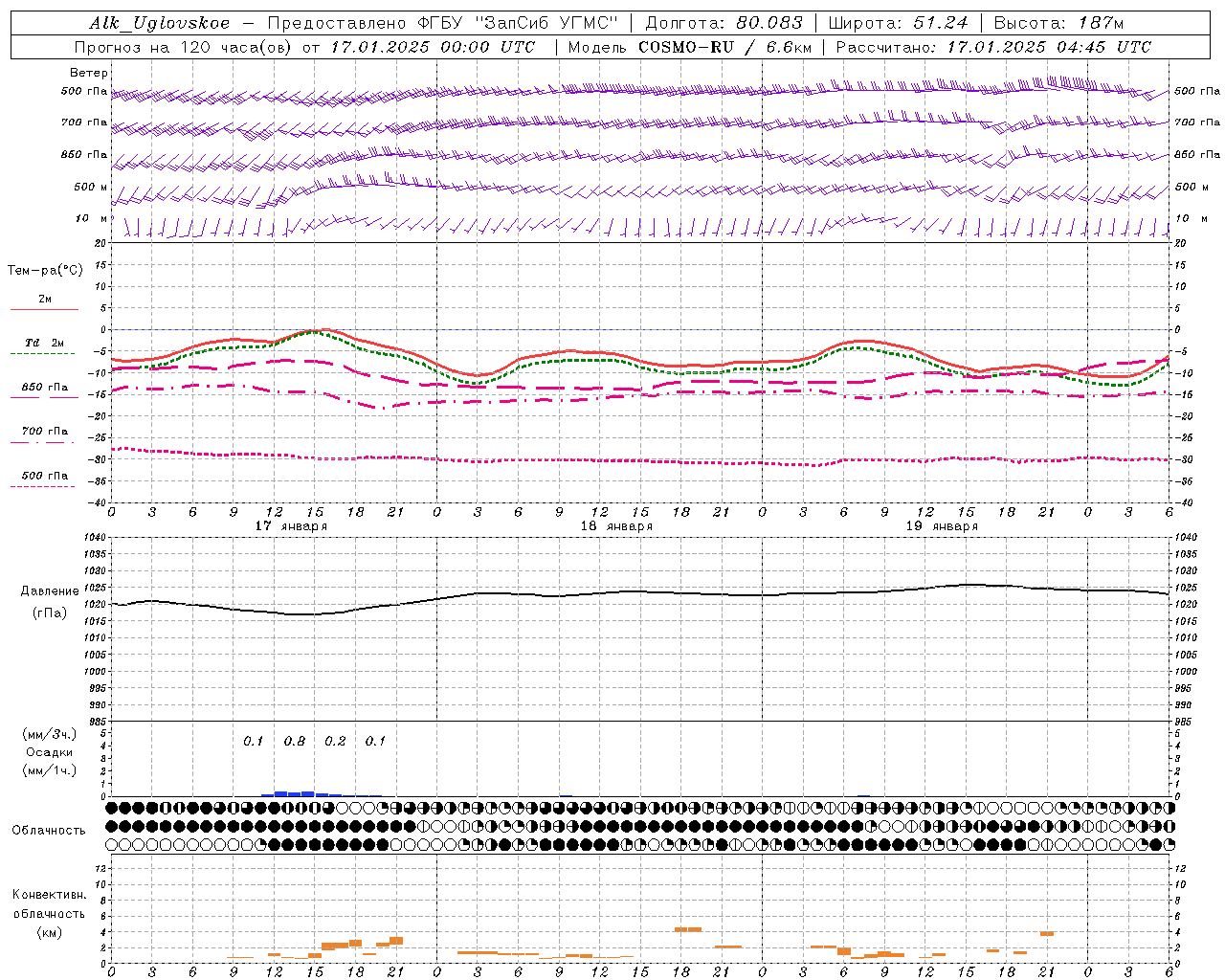
Task: Click the 500 м wind level label on left
Action: click(x=91, y=187)
